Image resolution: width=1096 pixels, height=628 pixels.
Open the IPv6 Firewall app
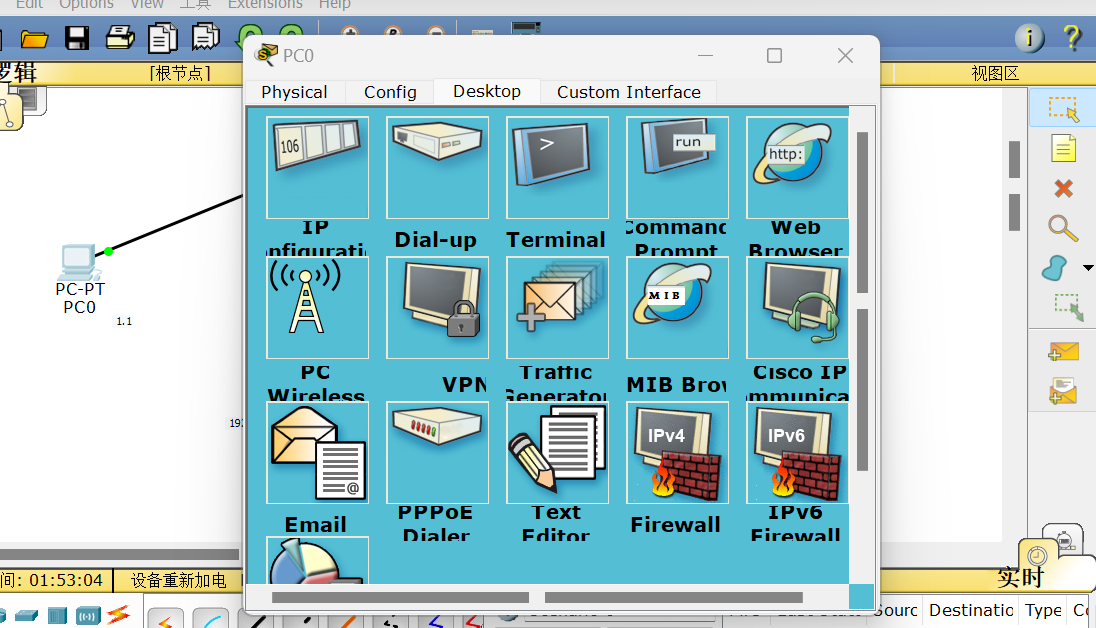pyautogui.click(x=798, y=452)
